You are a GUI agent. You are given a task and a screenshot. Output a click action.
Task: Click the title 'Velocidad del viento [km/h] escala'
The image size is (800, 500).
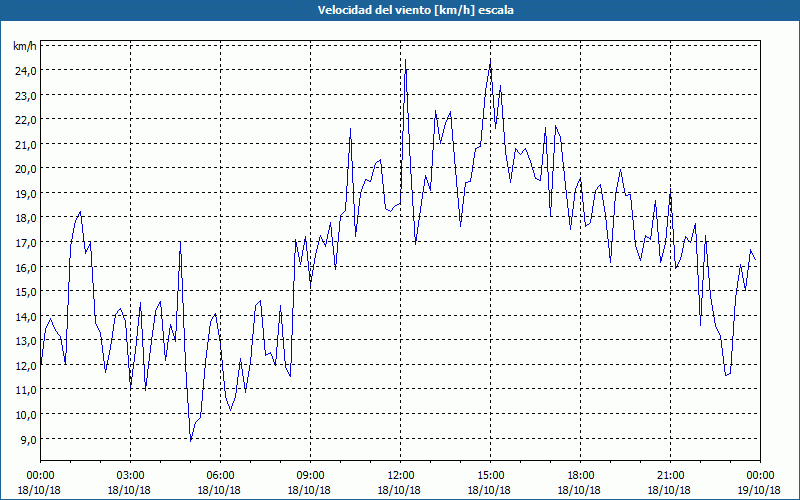pos(415,10)
